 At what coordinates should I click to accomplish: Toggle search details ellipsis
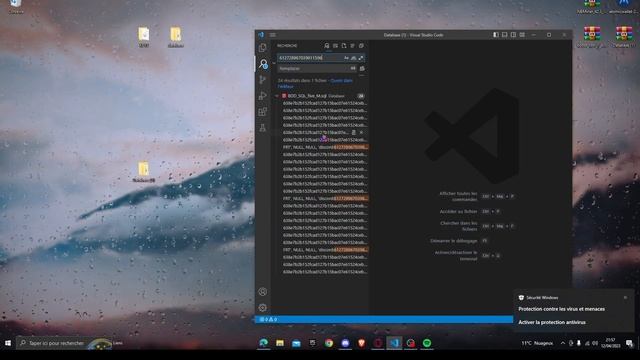pos(362,76)
